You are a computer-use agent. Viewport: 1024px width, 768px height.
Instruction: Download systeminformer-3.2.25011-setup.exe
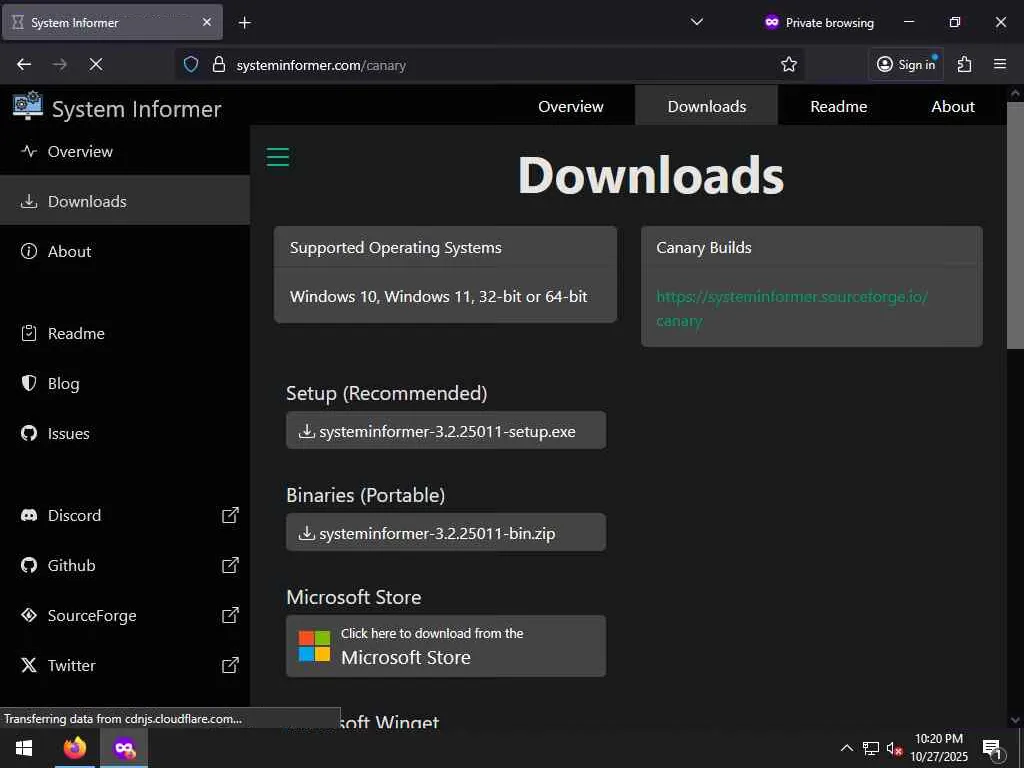pyautogui.click(x=446, y=430)
